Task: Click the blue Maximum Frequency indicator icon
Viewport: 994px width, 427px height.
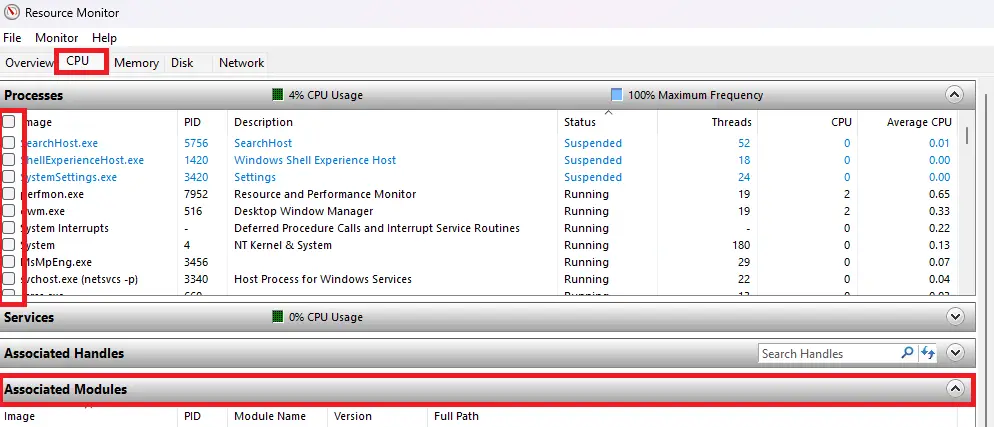Action: [x=617, y=95]
